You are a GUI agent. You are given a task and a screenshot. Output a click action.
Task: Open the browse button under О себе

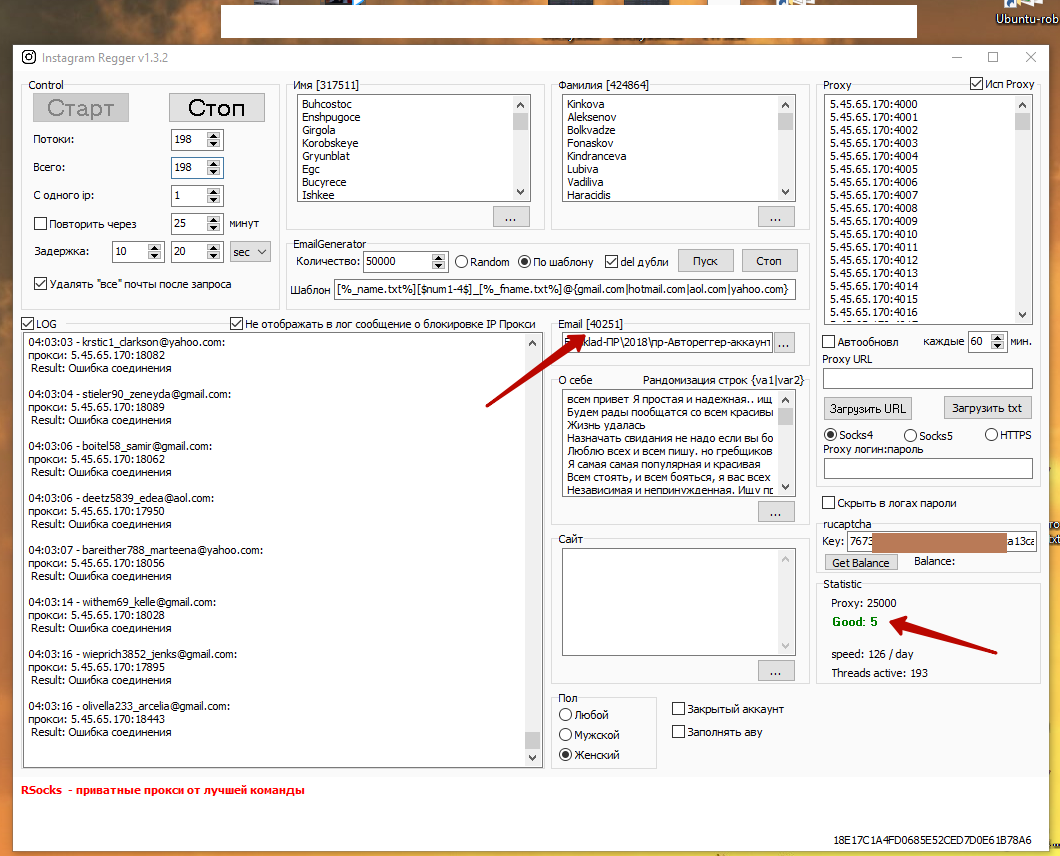point(776,512)
